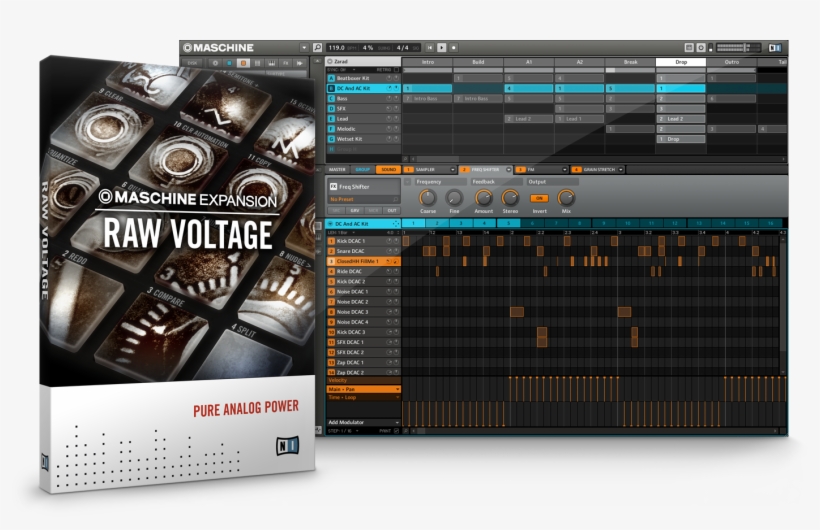This screenshot has height=530, width=820.
Task: Select the A1 scene
Action: coord(529,62)
